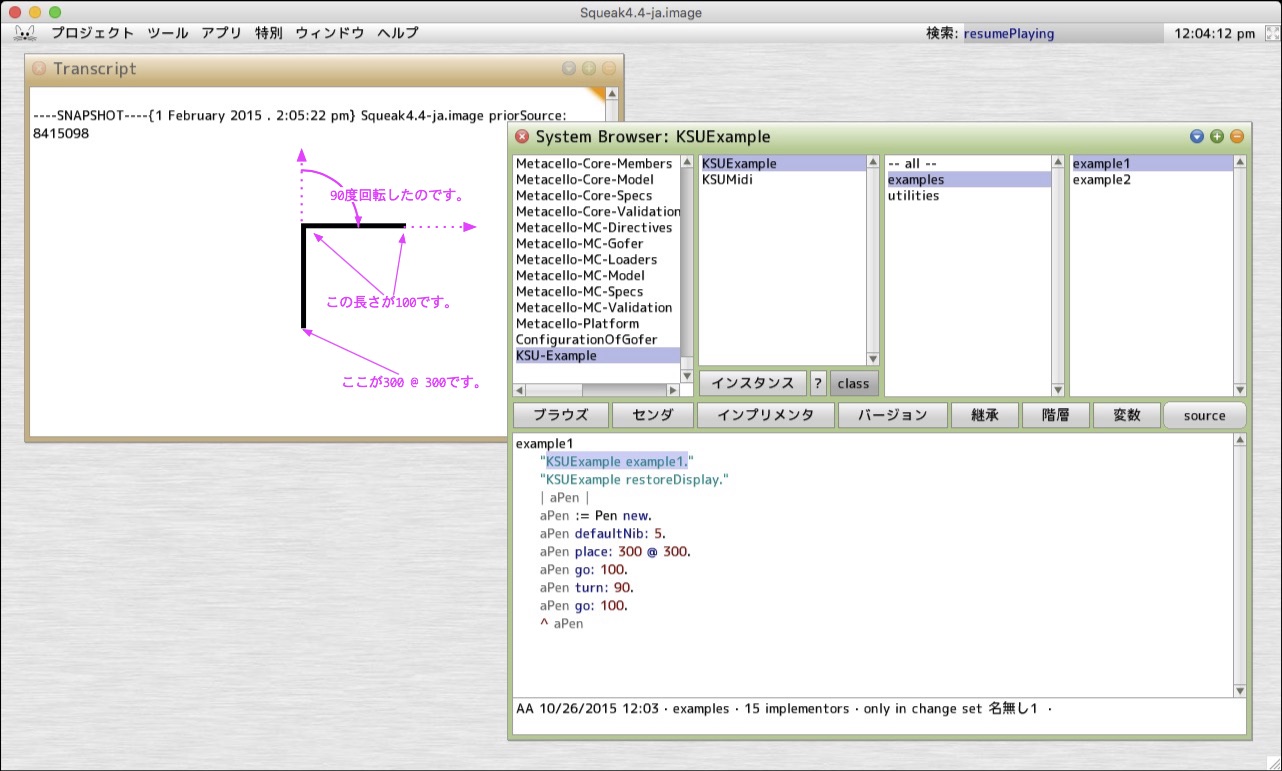Collapse System Browser with orange icon
The height and width of the screenshot is (771, 1282).
tap(1237, 137)
